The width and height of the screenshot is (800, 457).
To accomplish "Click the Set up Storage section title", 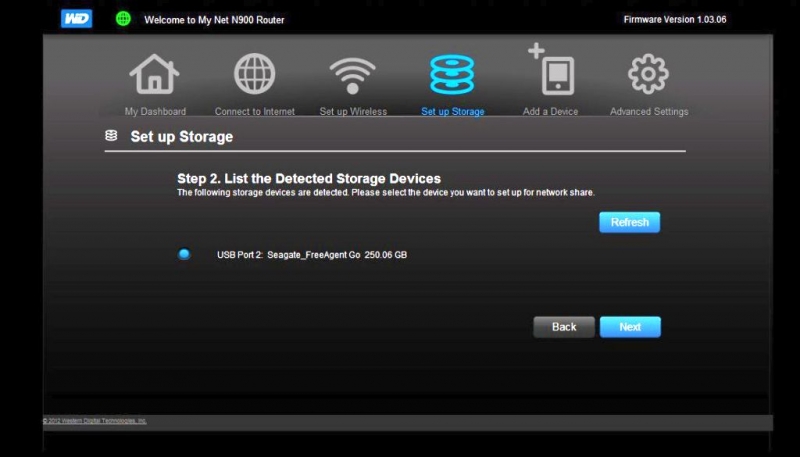I will (x=182, y=137).
